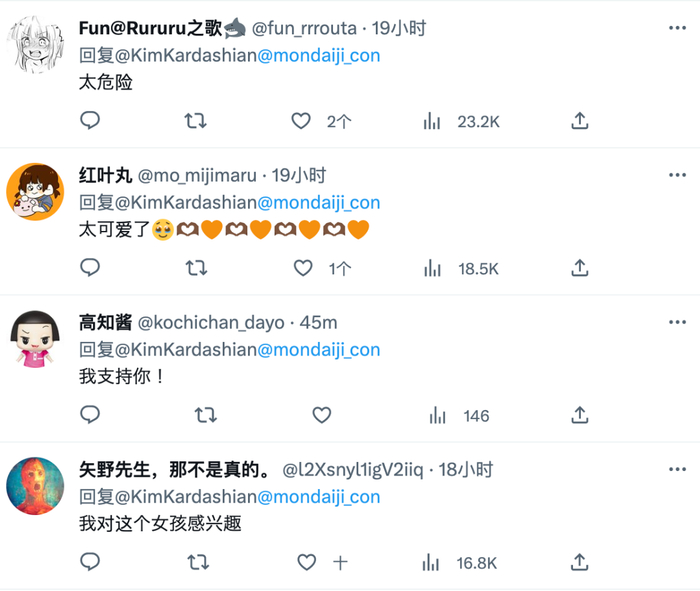Viewport: 700px width, 591px height.
Task: Retweet the 我对这个女孩感兴趣 tweet
Action: [198, 563]
